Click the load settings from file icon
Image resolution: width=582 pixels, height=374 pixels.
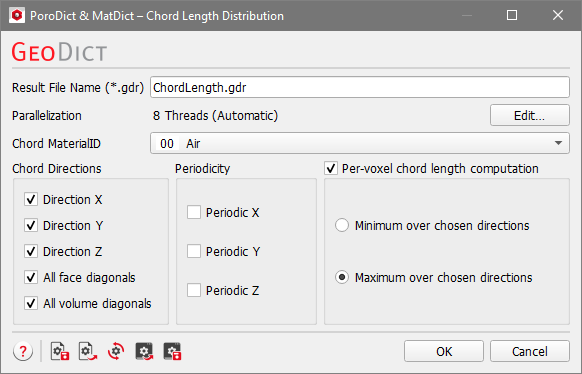coord(88,351)
